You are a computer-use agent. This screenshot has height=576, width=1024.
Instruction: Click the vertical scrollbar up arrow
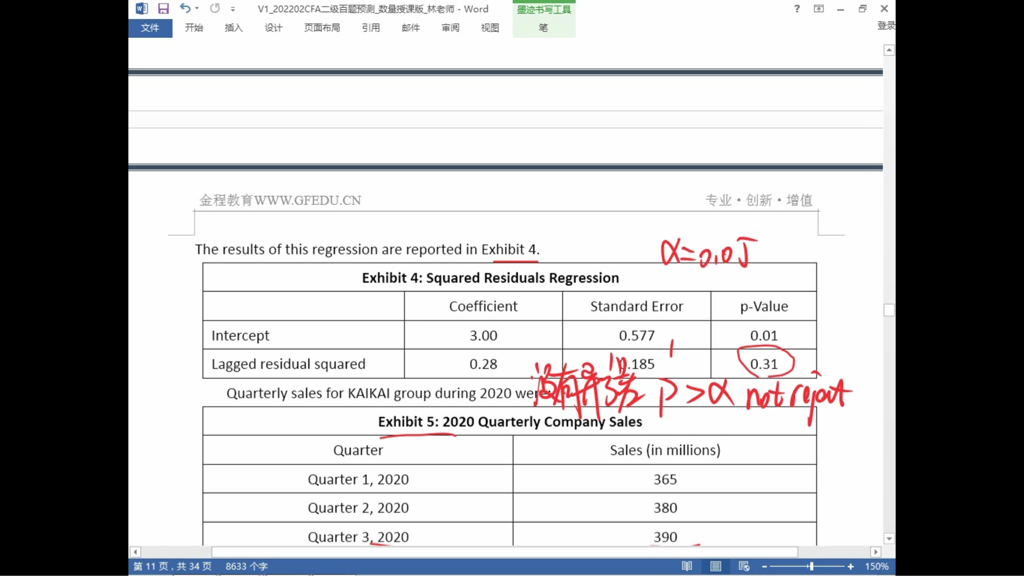889,50
